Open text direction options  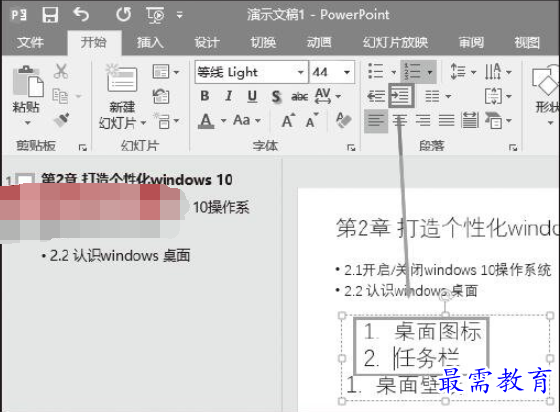[498, 71]
